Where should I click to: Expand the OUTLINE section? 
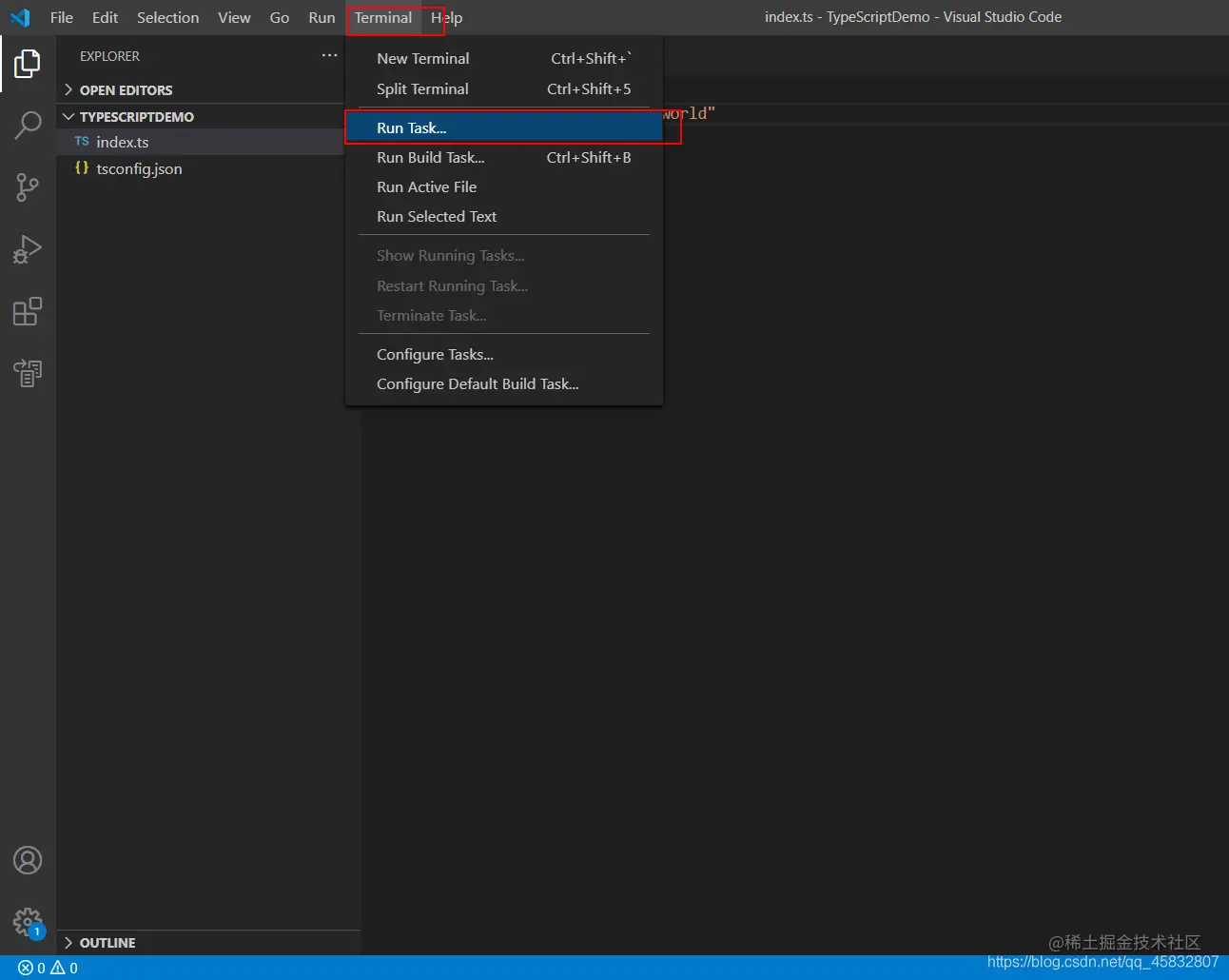(x=208, y=943)
